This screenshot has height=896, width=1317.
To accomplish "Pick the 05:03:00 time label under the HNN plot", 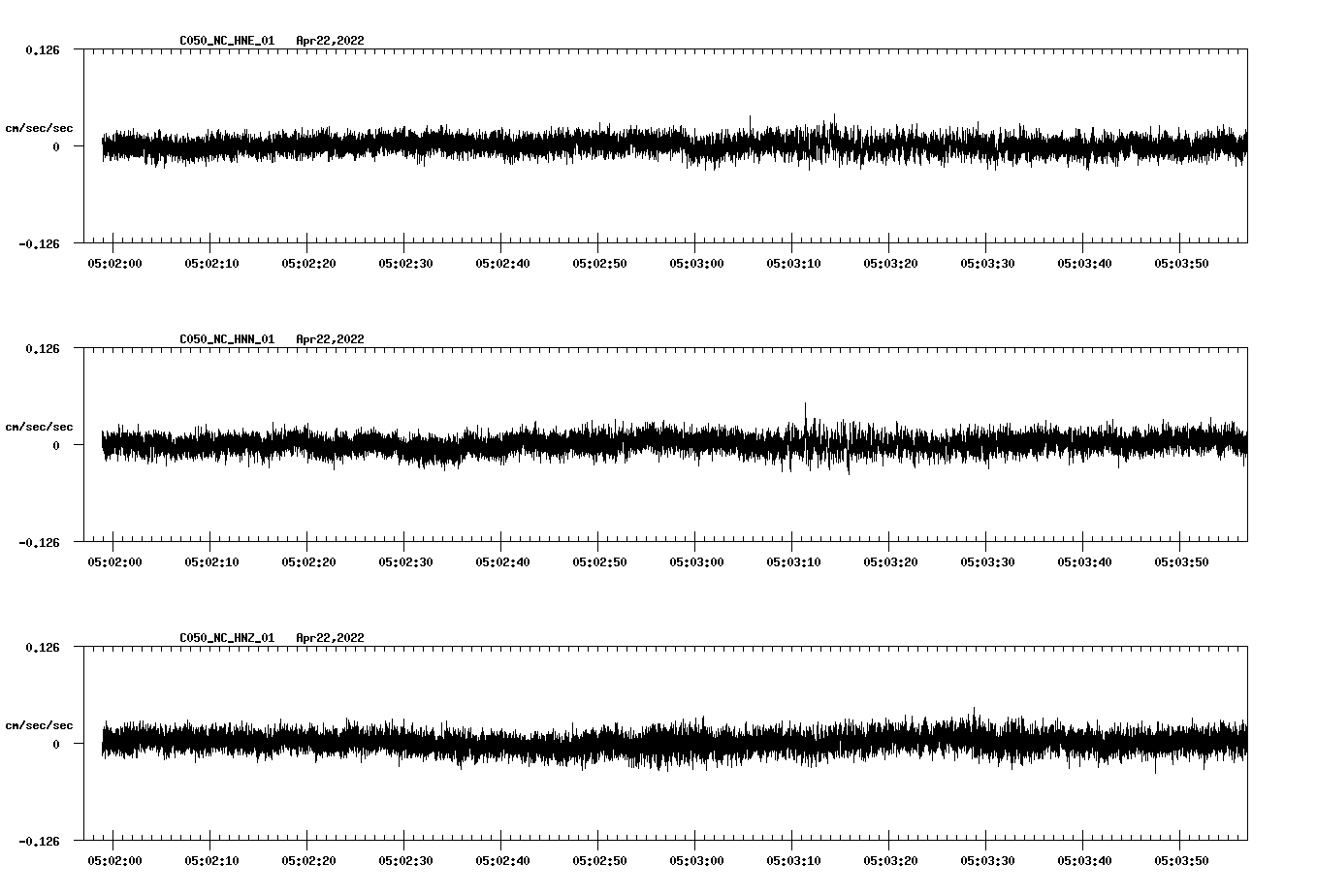I will [696, 561].
